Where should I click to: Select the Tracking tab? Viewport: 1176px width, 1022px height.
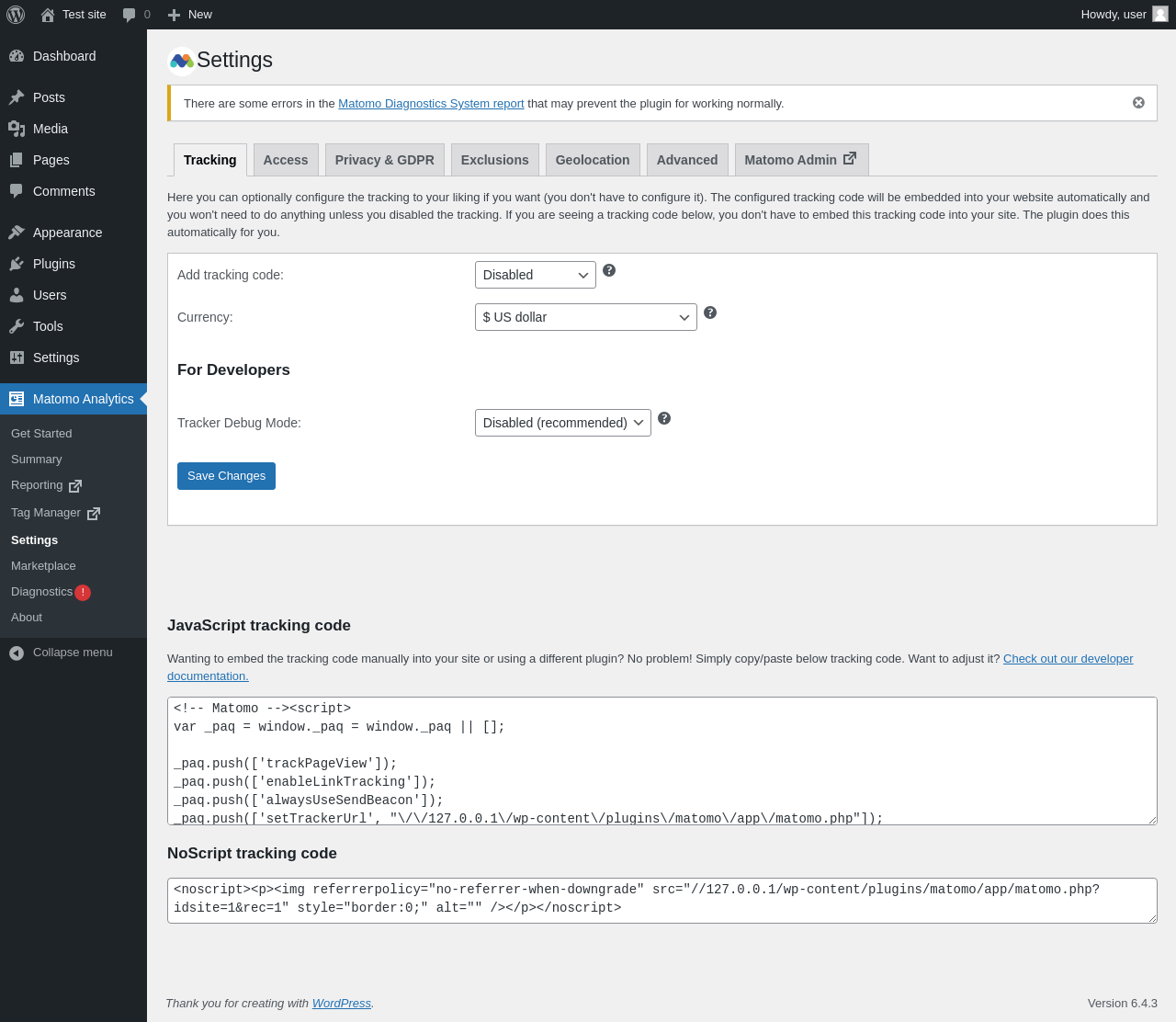click(x=210, y=160)
